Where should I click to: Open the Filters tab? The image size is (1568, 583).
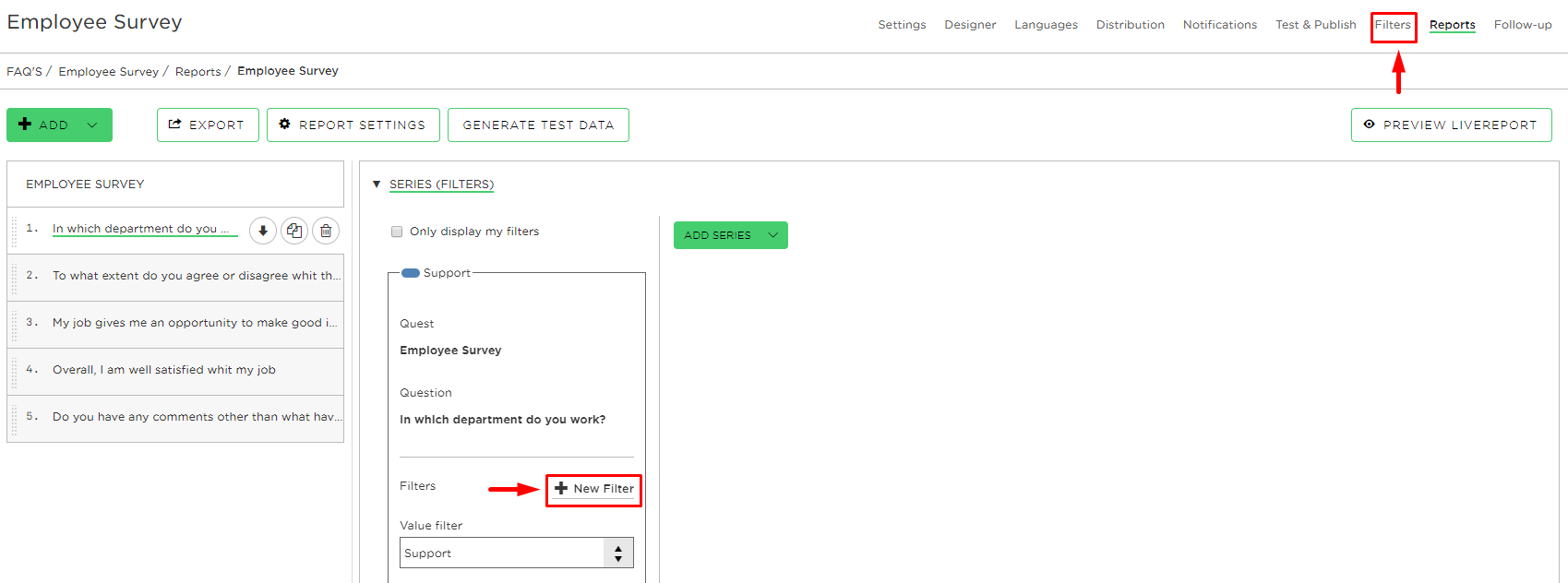tap(1393, 25)
